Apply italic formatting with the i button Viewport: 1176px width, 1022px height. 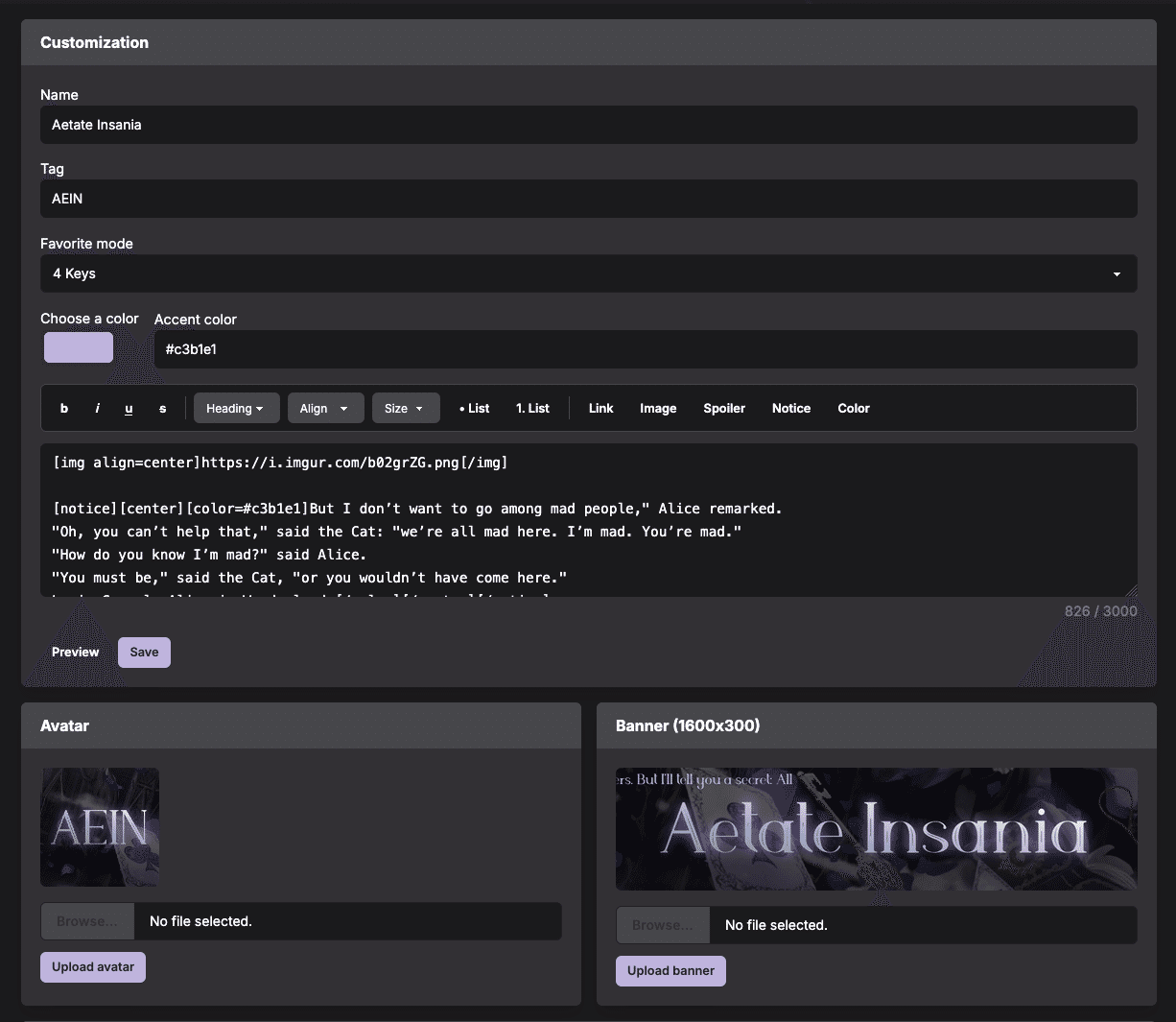97,408
